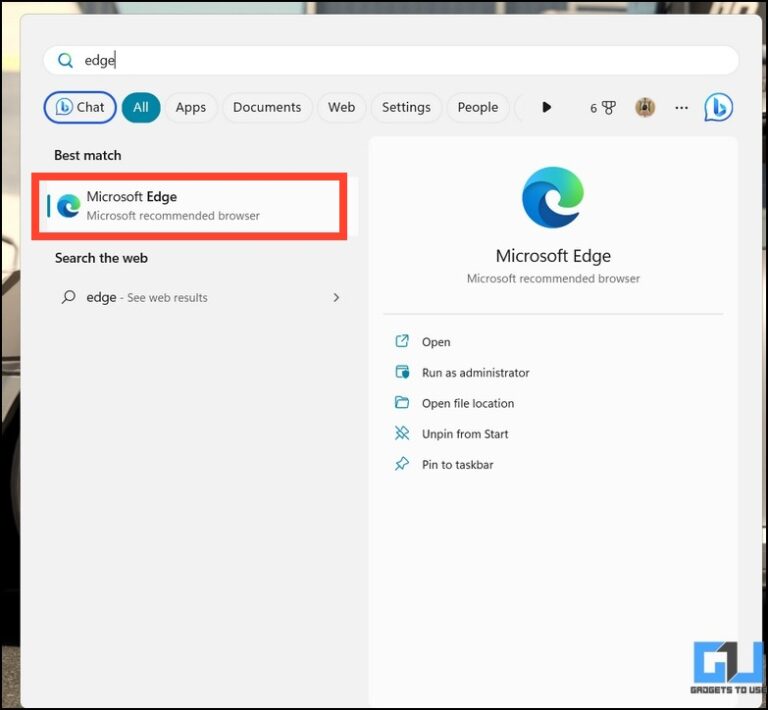This screenshot has width=768, height=710.
Task: Switch to the Documents filter
Action: (x=267, y=107)
